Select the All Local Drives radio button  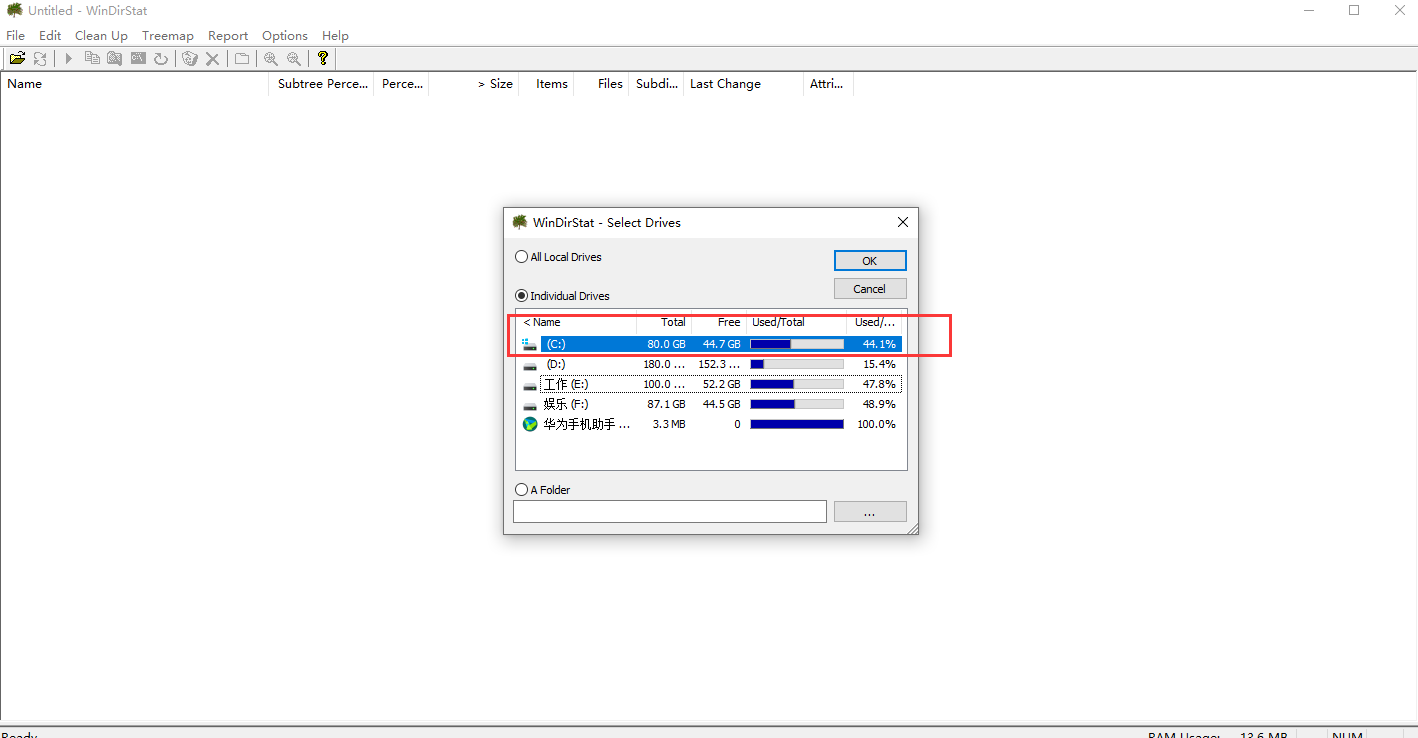click(521, 257)
